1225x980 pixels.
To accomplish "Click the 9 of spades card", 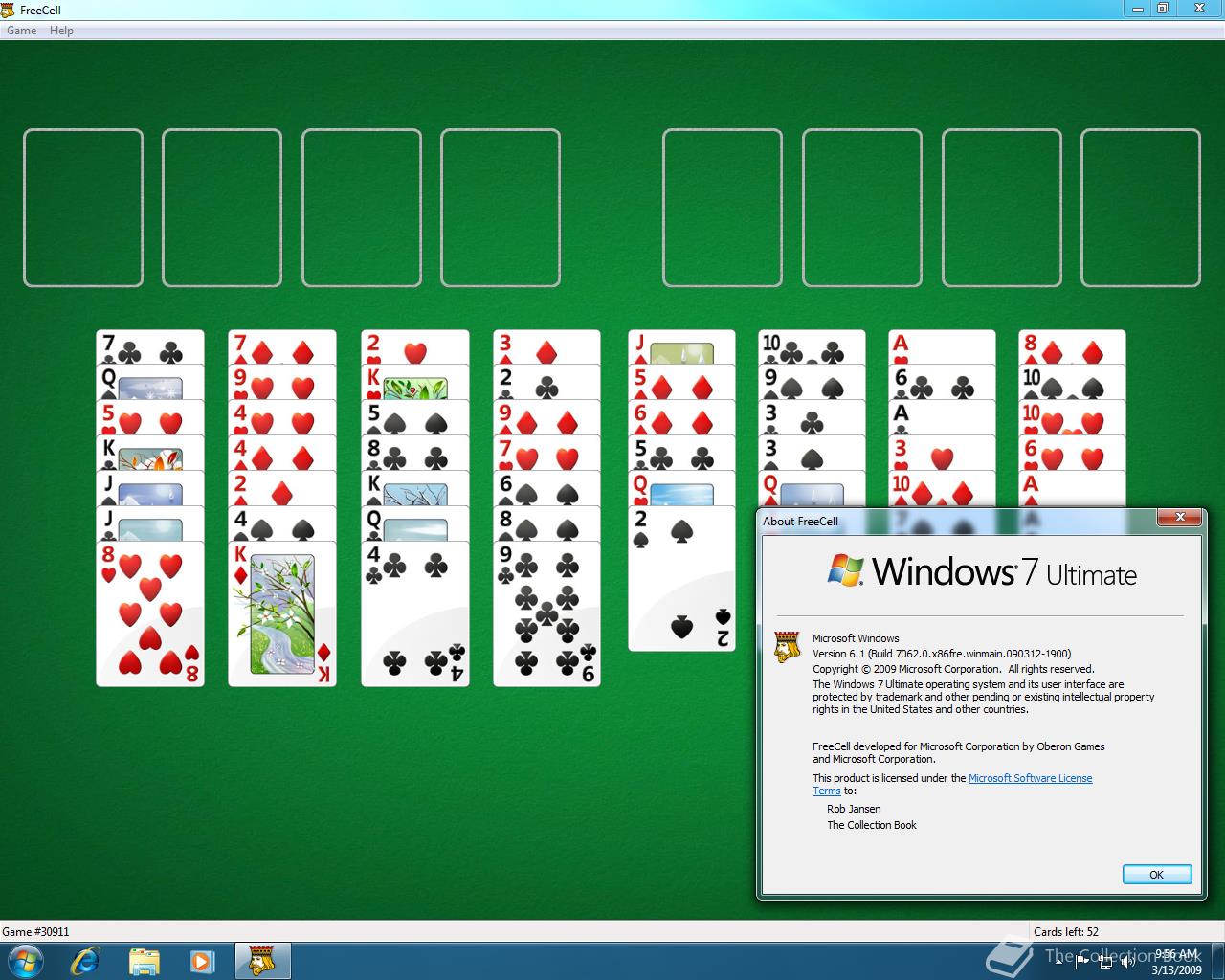I will [x=812, y=382].
